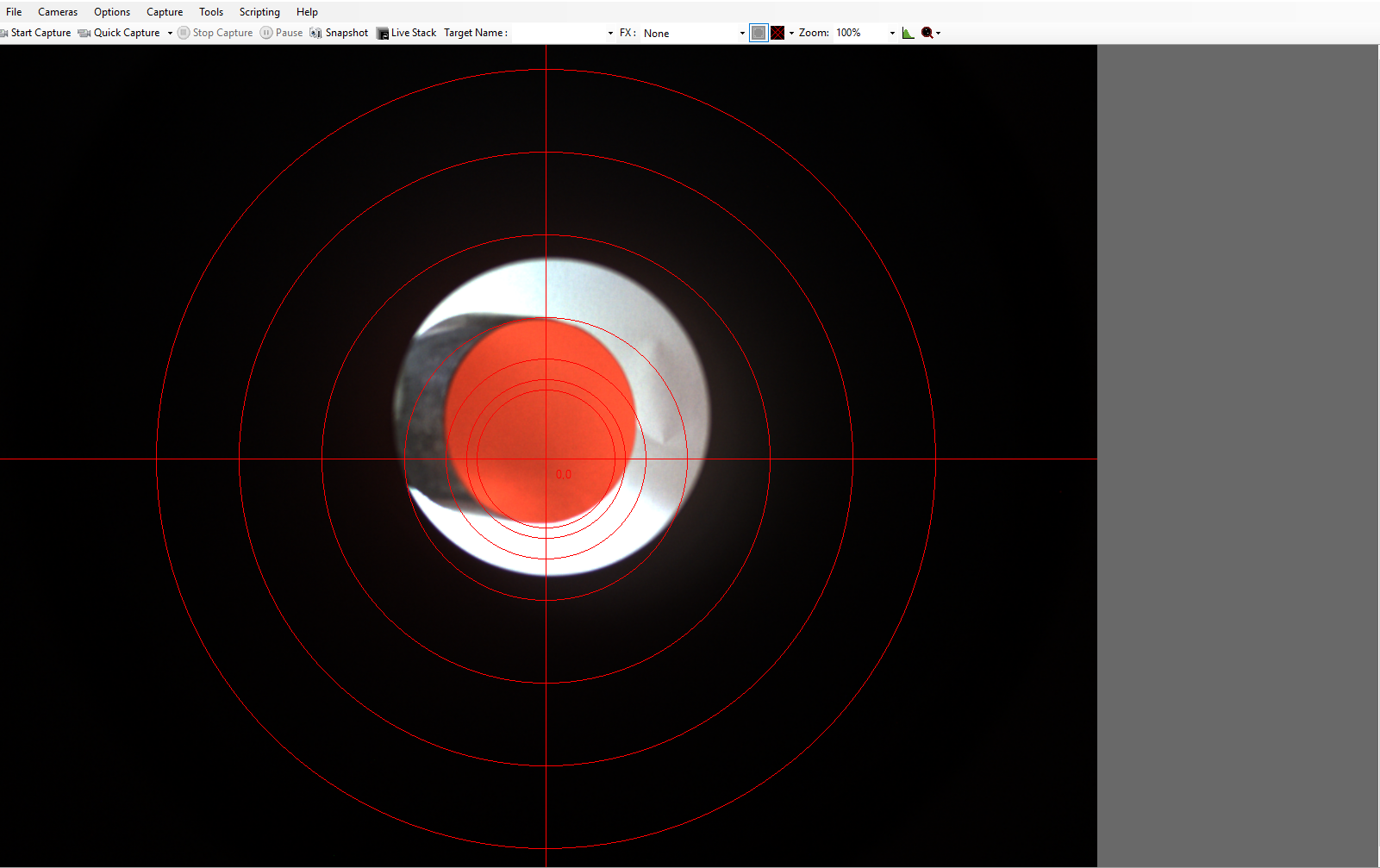
Task: Toggle the gray square icon beside FX
Action: click(x=759, y=33)
